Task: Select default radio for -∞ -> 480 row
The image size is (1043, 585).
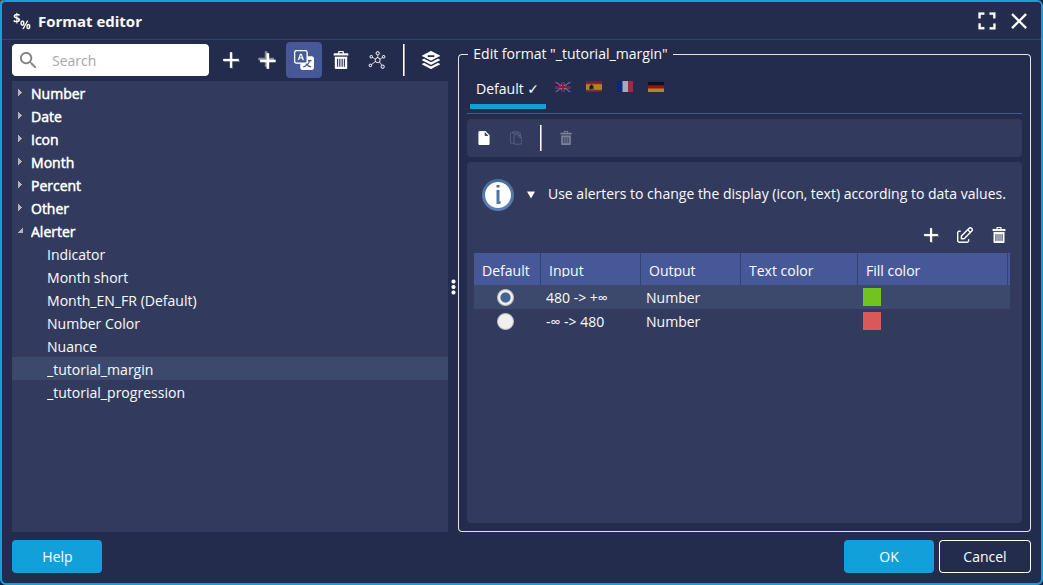Action: 505,322
